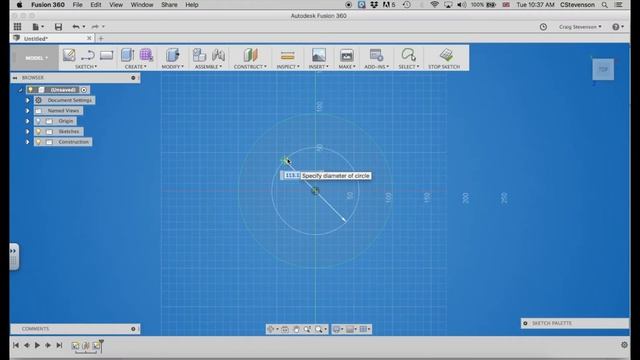Open timeline settings gear icon
The width and height of the screenshot is (640, 360).
point(624,345)
